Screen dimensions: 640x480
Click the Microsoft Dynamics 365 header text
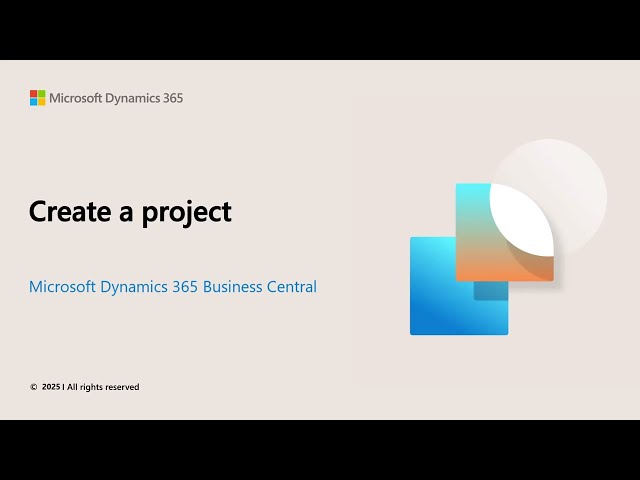click(116, 98)
